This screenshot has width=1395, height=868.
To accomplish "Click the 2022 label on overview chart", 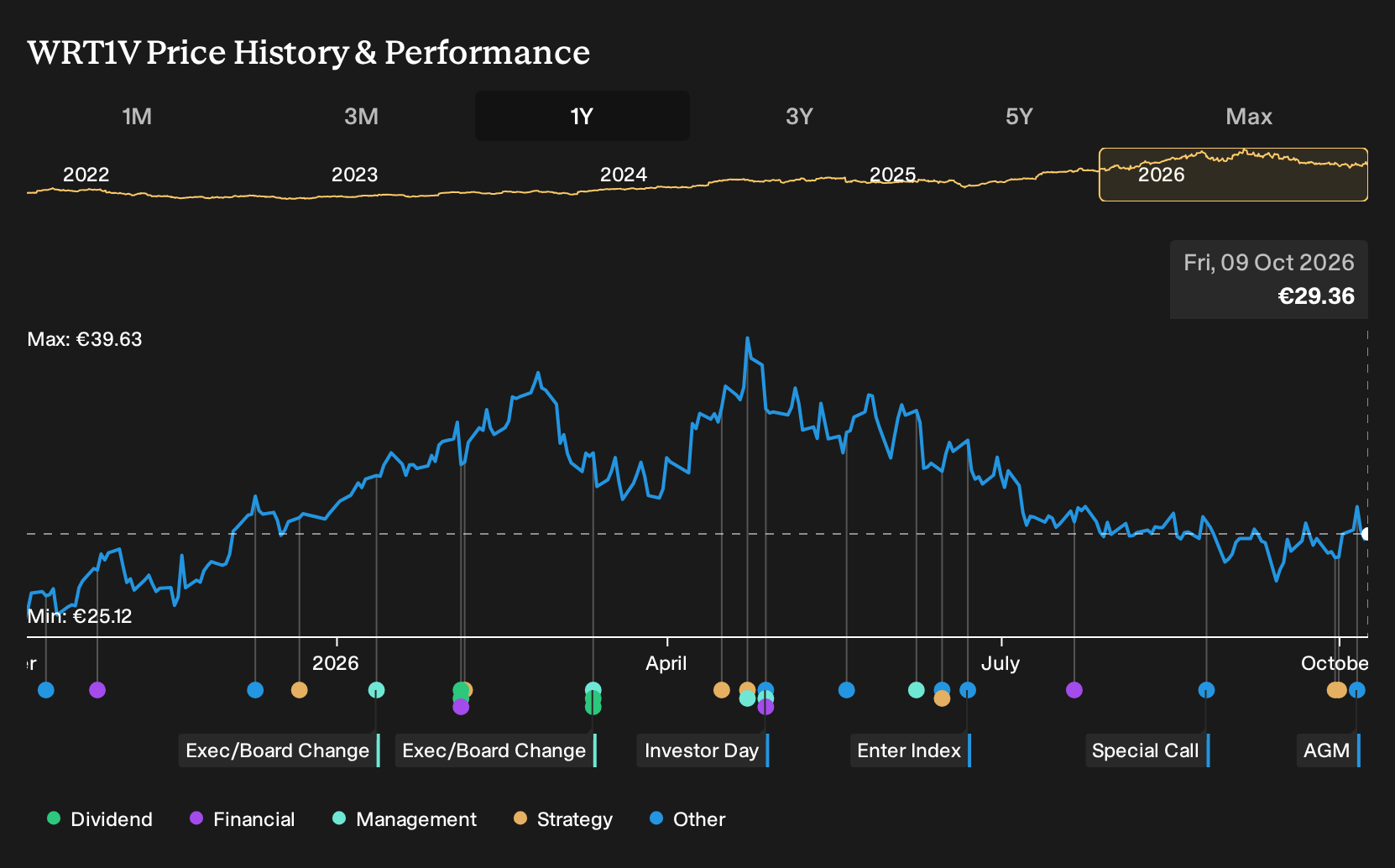I will pyautogui.click(x=86, y=175).
